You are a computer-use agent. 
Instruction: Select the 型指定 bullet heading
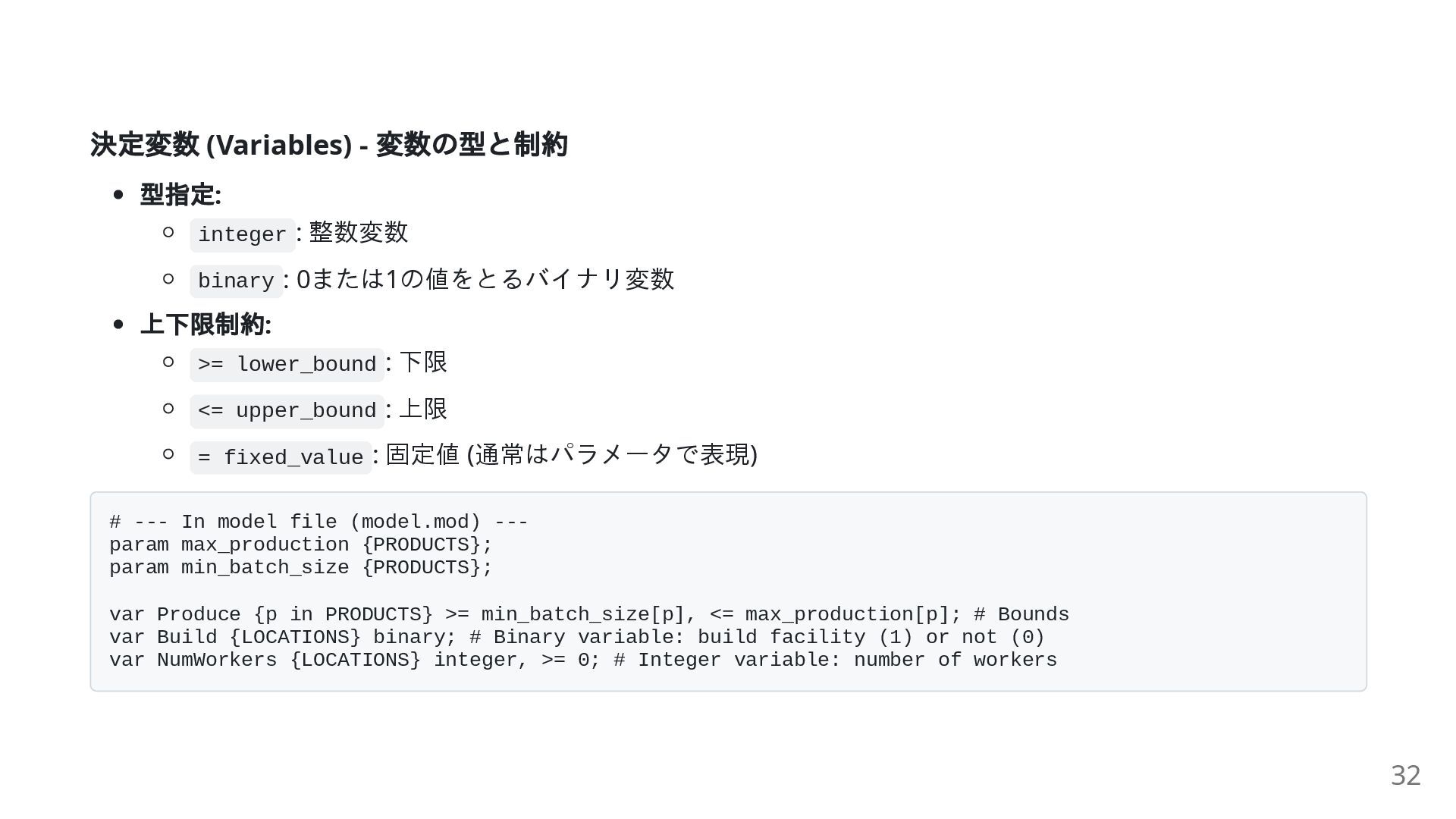pyautogui.click(x=180, y=195)
